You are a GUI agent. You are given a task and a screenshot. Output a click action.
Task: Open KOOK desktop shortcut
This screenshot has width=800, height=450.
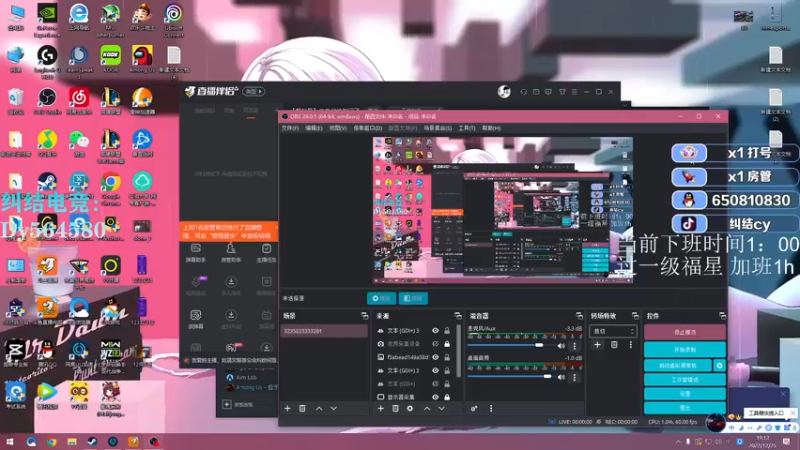[111, 59]
